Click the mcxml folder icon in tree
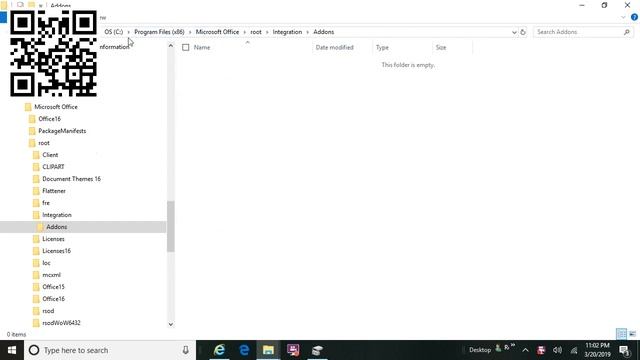This screenshot has width=640, height=360. 36,275
